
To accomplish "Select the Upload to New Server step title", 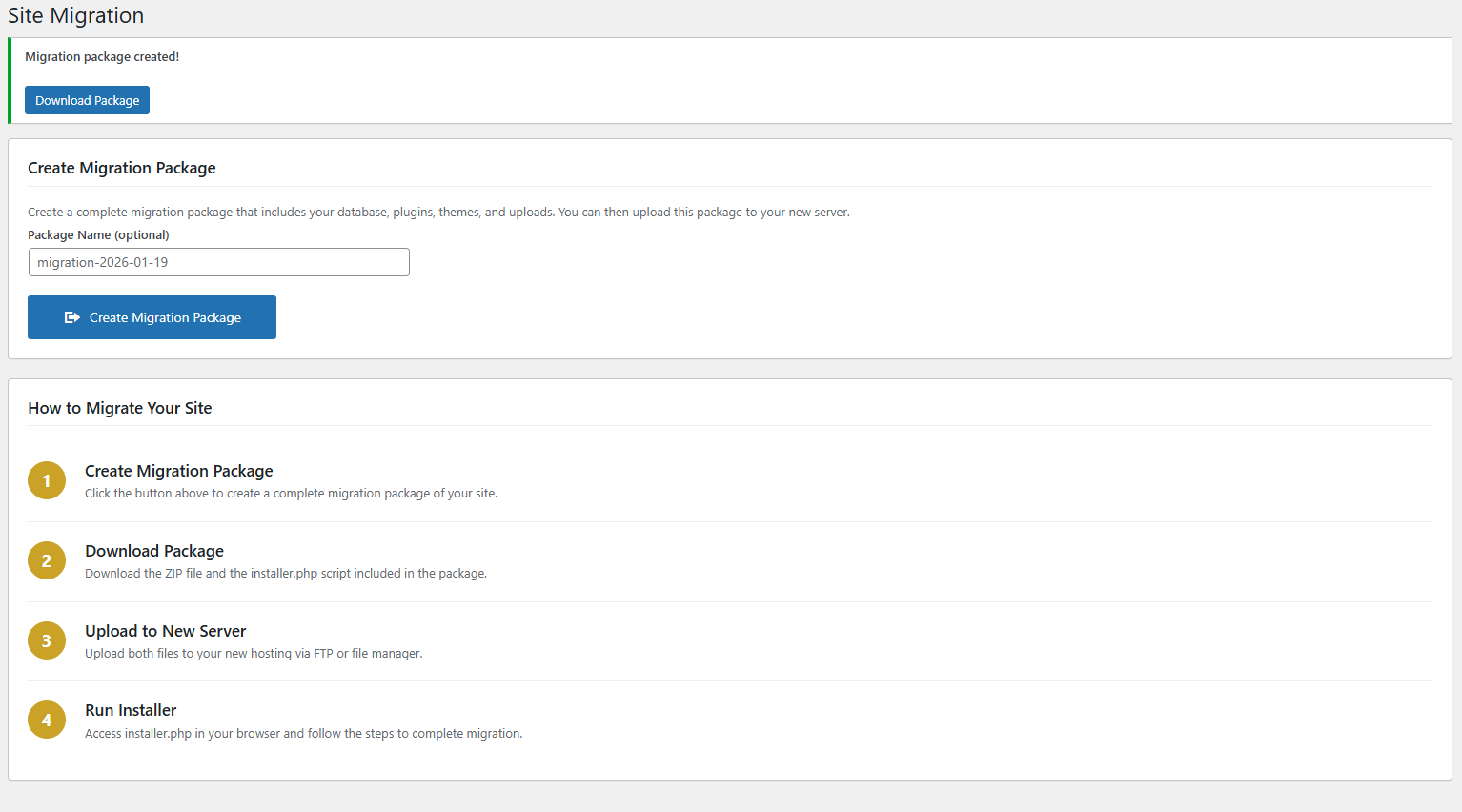I will point(165,631).
